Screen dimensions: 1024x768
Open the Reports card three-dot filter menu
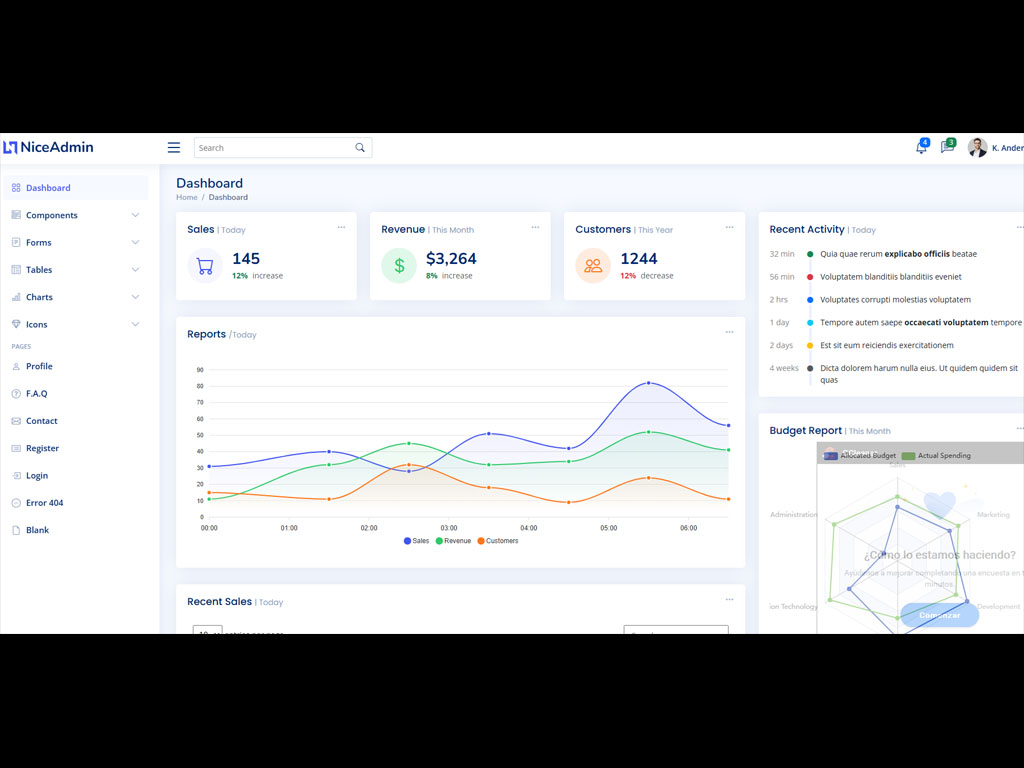pos(730,332)
